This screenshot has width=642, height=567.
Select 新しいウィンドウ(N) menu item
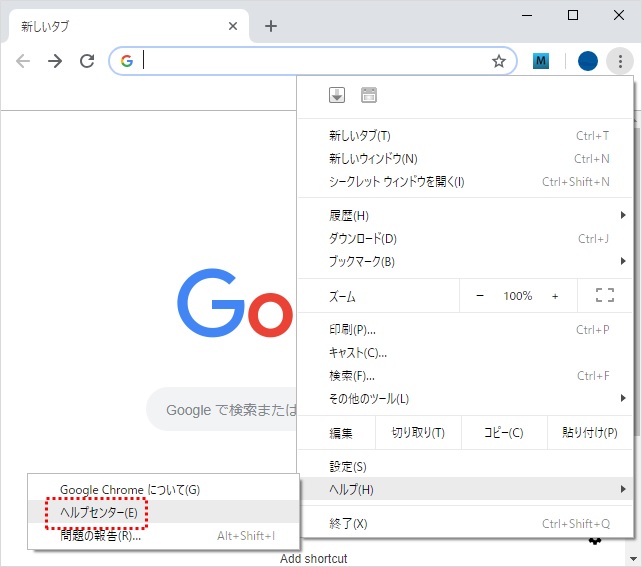465,158
